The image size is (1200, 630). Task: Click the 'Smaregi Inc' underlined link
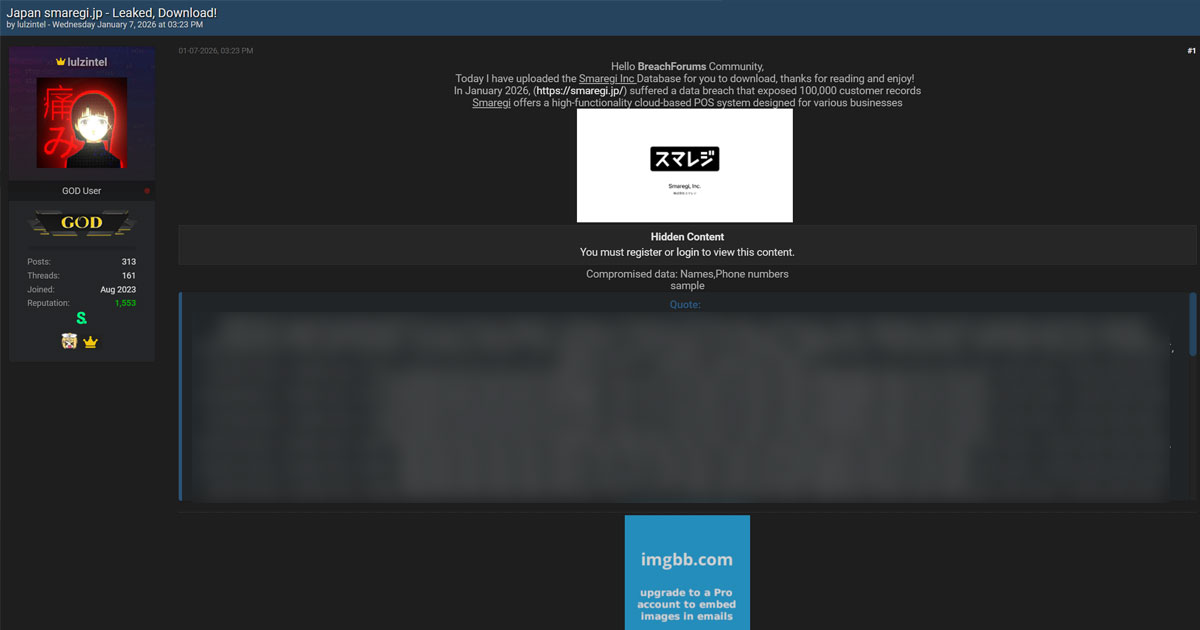pos(606,78)
